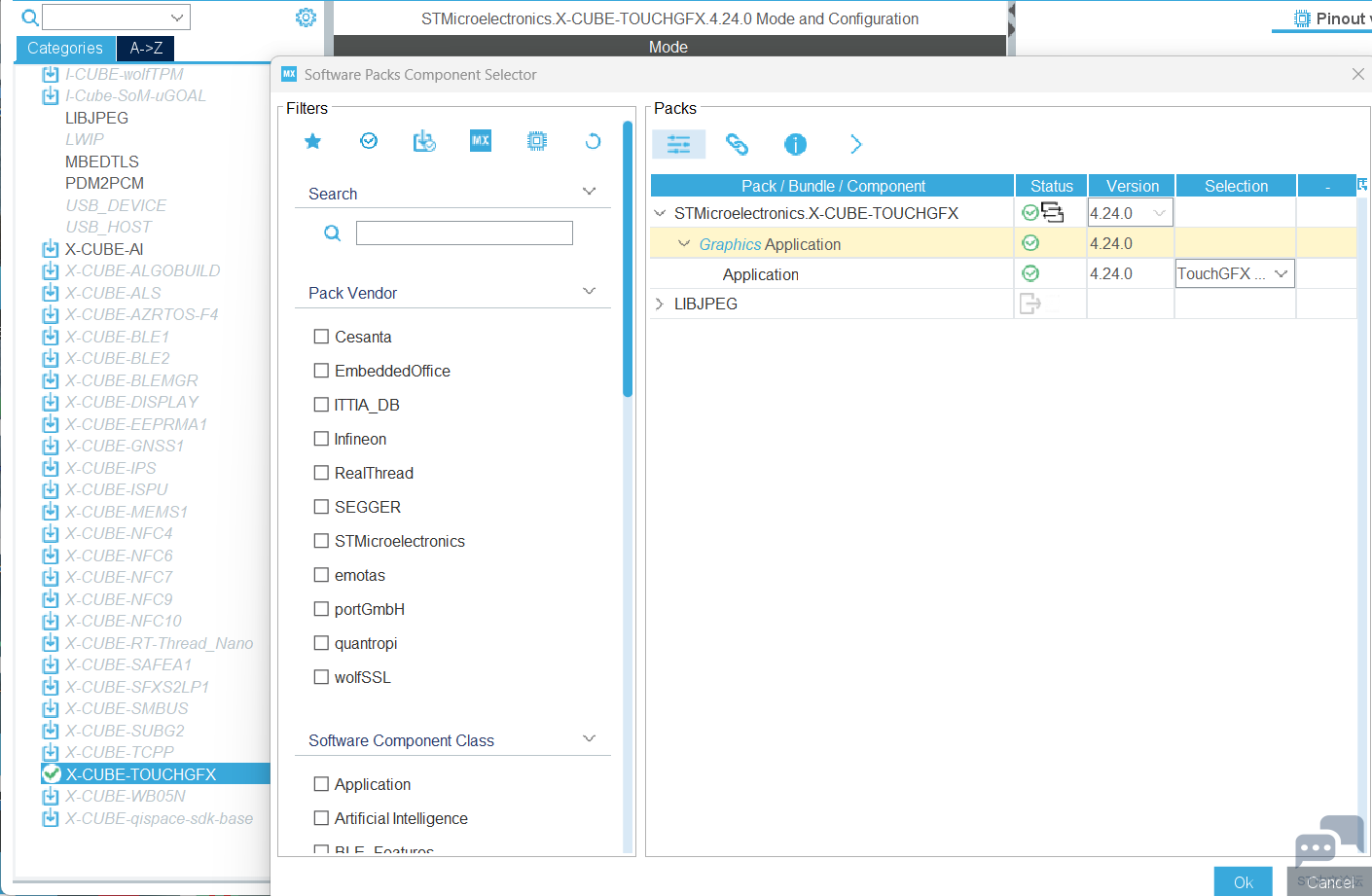Tick the emotas vendor checkbox
Viewport: 1372px width, 896px height.
[321, 575]
